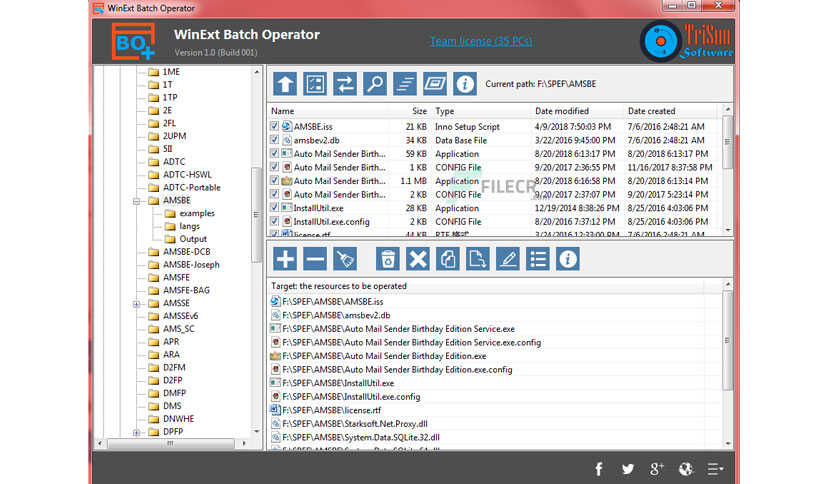This screenshot has height=484, width=836.
Task: Open the Google Plus icon in the footer
Action: [x=657, y=469]
